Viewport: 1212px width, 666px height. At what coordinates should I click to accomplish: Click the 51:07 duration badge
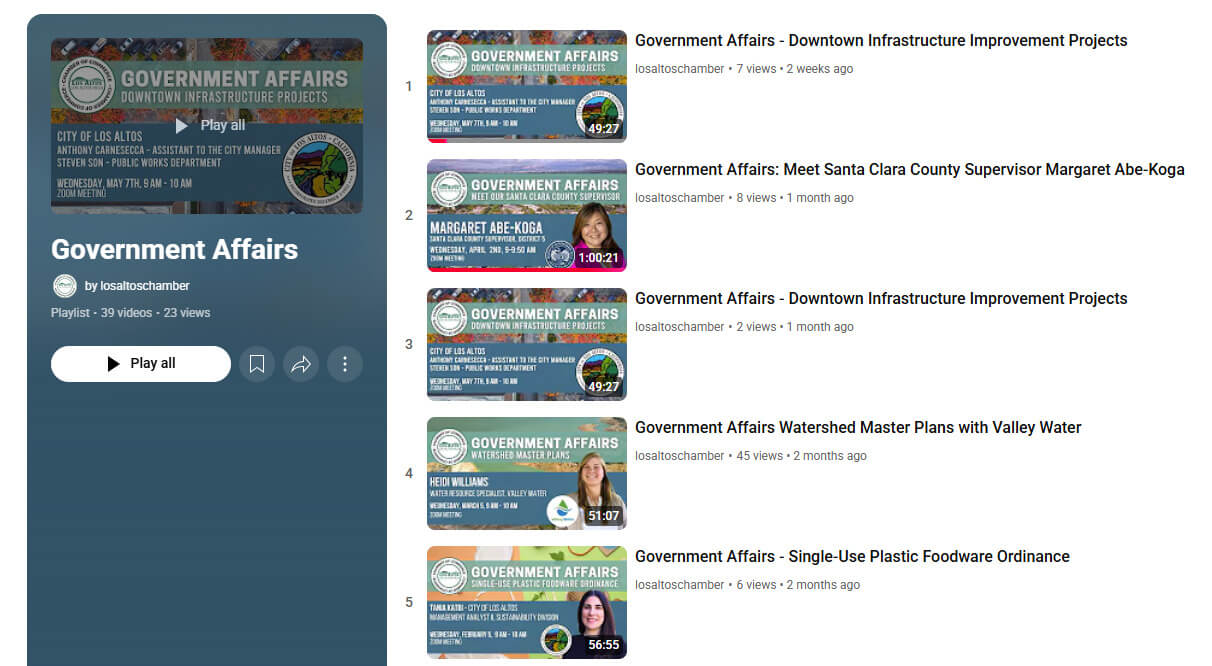point(603,516)
